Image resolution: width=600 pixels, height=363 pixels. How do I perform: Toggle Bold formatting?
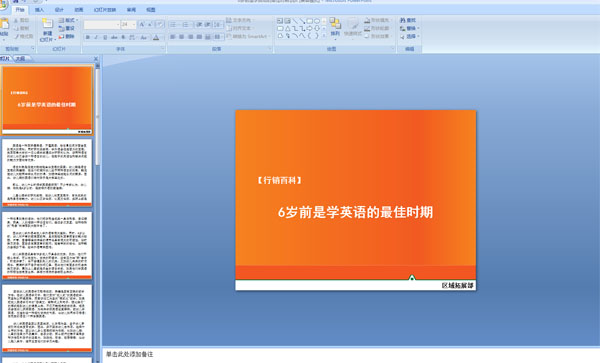coord(88,37)
